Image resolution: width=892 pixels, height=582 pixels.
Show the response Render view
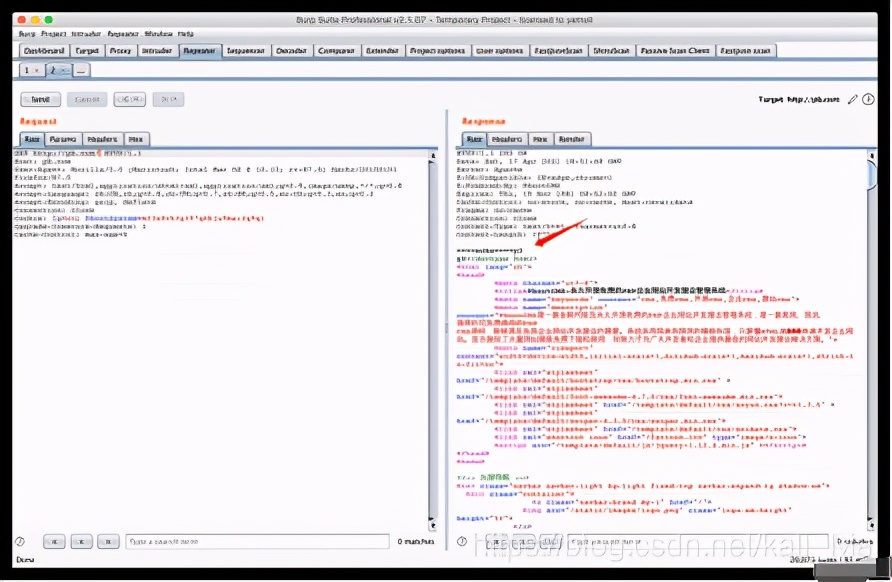572,139
